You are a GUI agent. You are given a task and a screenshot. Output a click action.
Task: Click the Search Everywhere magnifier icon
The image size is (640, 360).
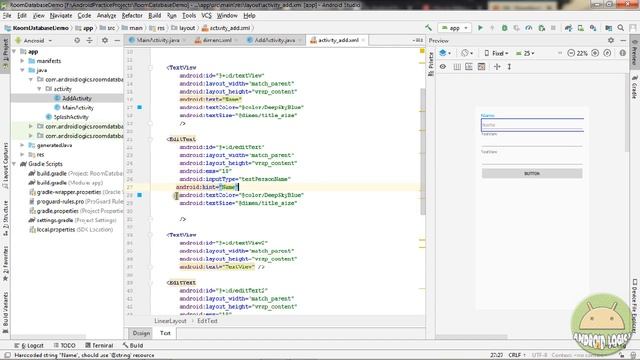(621, 28)
